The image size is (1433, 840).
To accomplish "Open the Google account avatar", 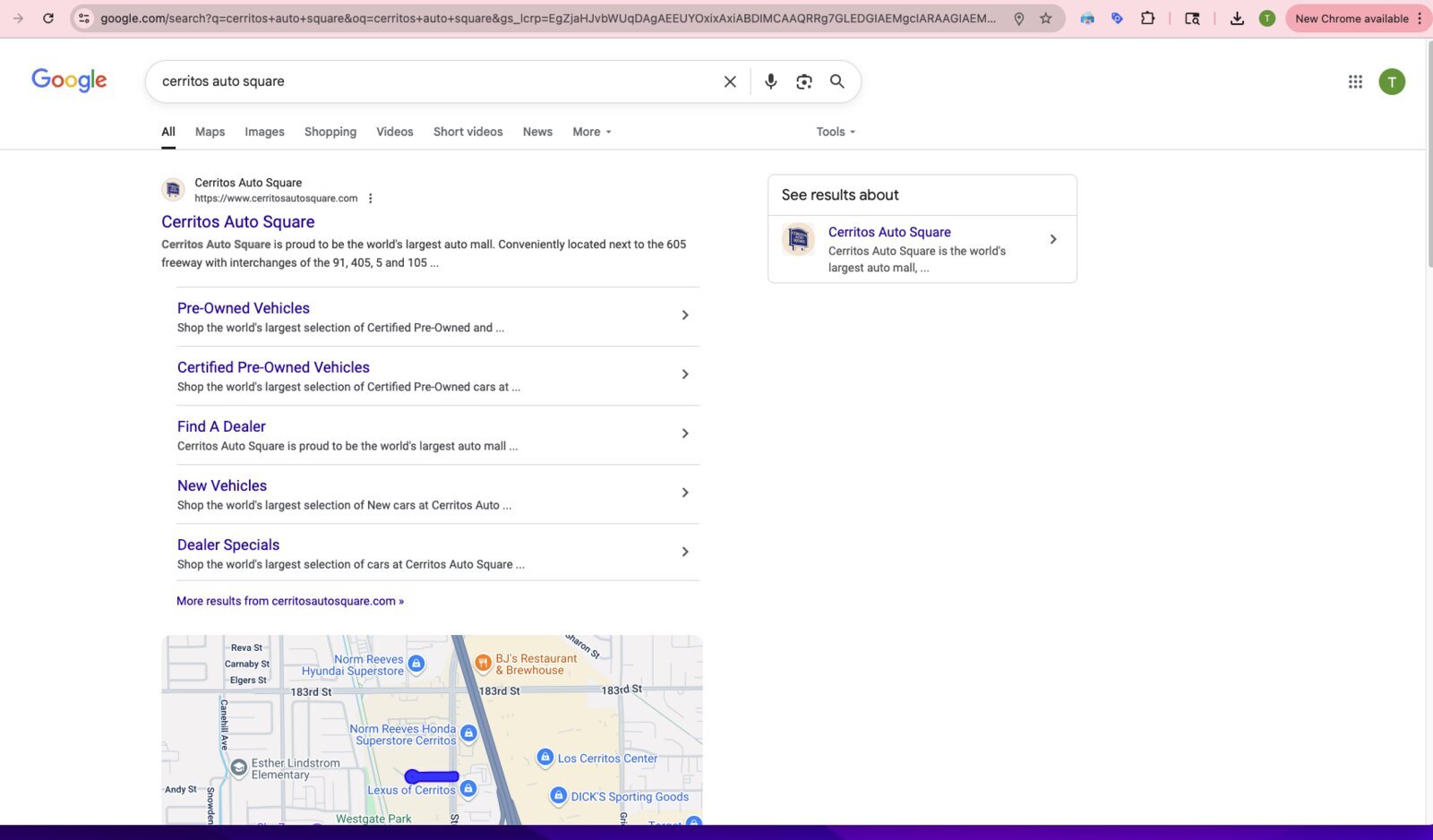I will [1392, 81].
